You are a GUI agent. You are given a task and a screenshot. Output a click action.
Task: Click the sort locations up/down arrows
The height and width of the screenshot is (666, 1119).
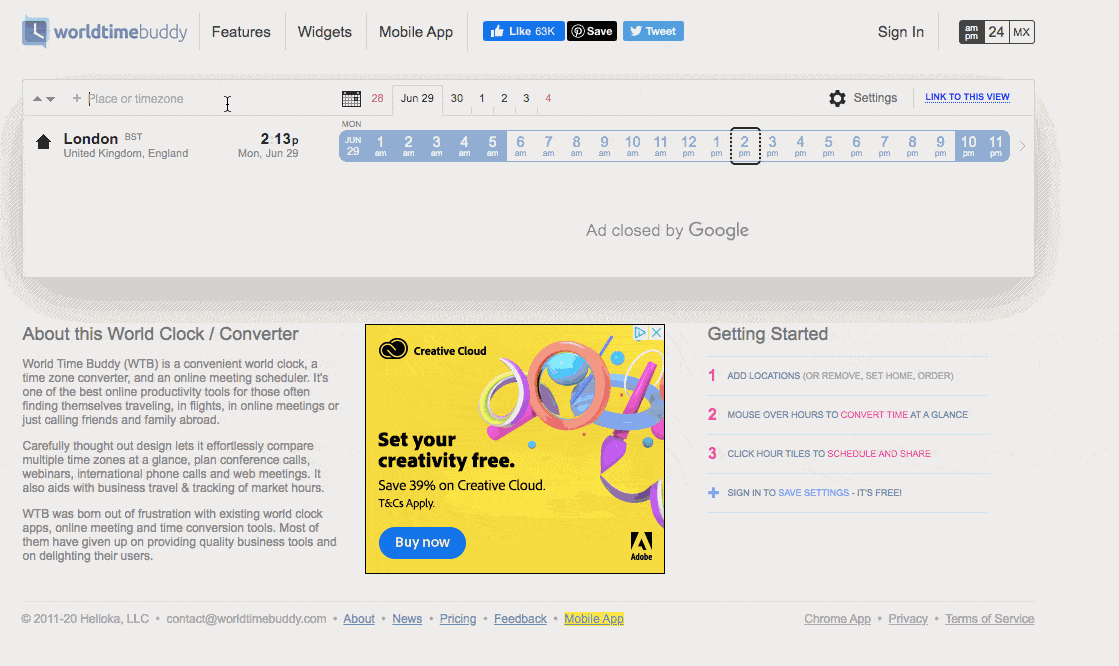tap(44, 99)
